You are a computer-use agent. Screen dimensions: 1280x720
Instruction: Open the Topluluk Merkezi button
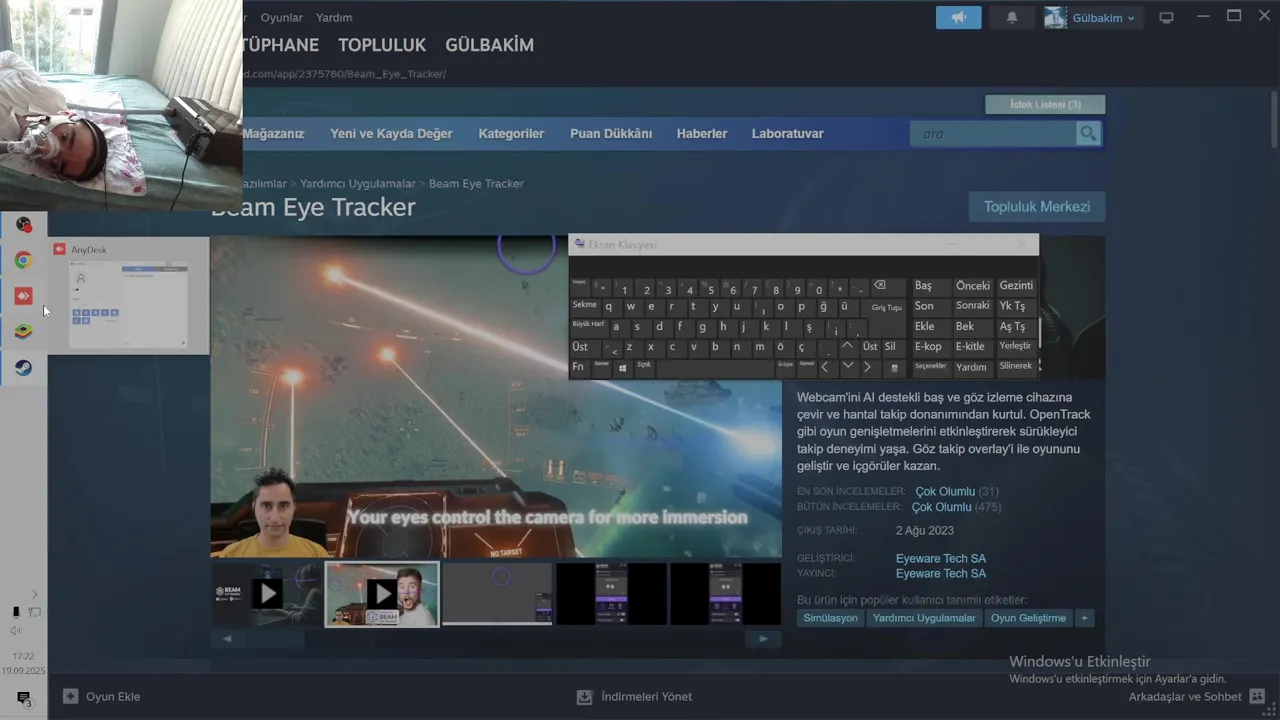[x=1037, y=206]
